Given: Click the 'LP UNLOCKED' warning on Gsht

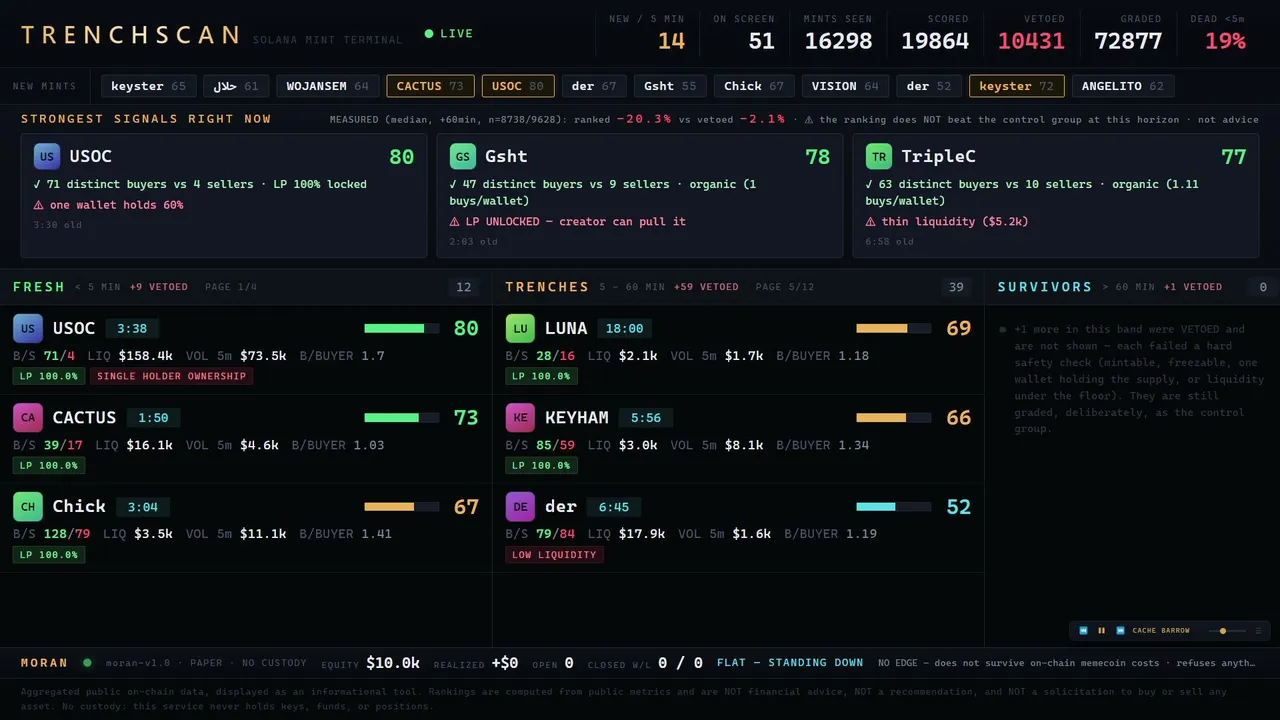Looking at the screenshot, I should (567, 221).
